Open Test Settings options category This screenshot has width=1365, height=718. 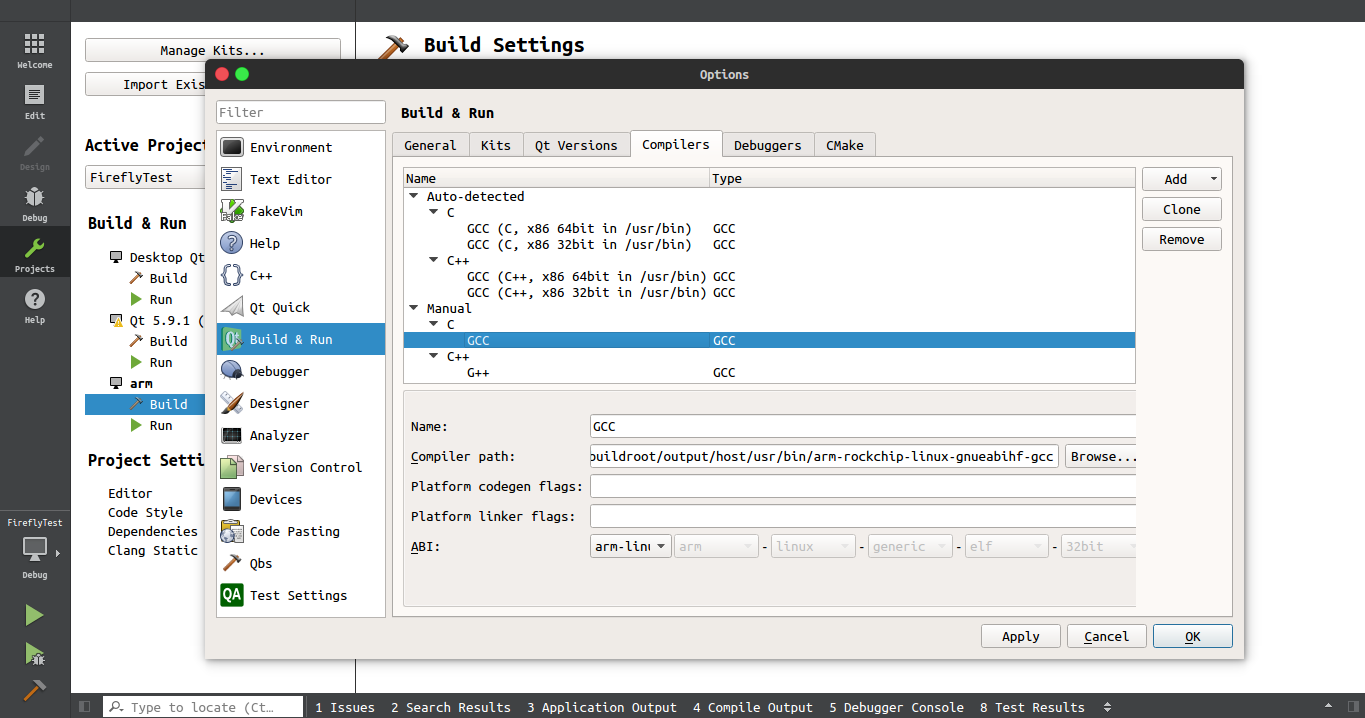pos(301,595)
